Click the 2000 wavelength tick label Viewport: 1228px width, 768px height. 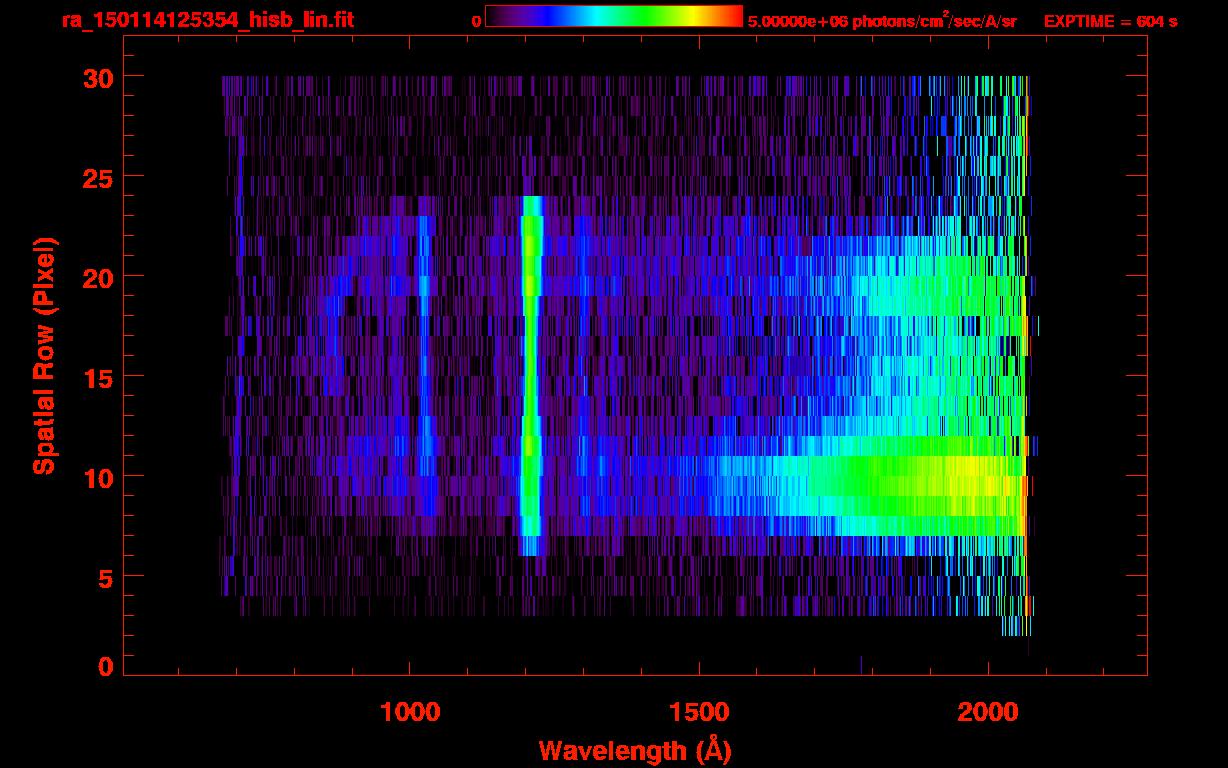click(988, 712)
